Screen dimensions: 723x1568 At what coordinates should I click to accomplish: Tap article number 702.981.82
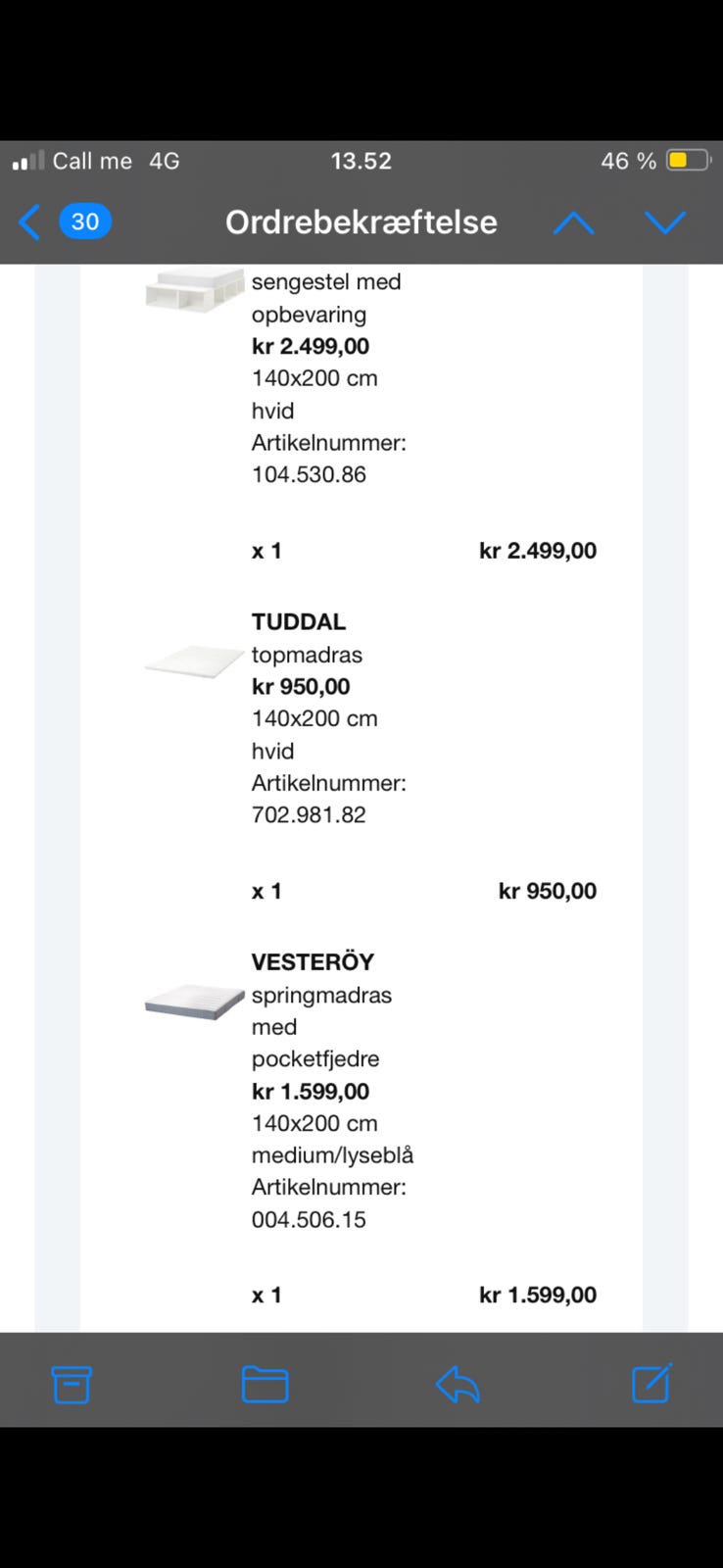309,814
